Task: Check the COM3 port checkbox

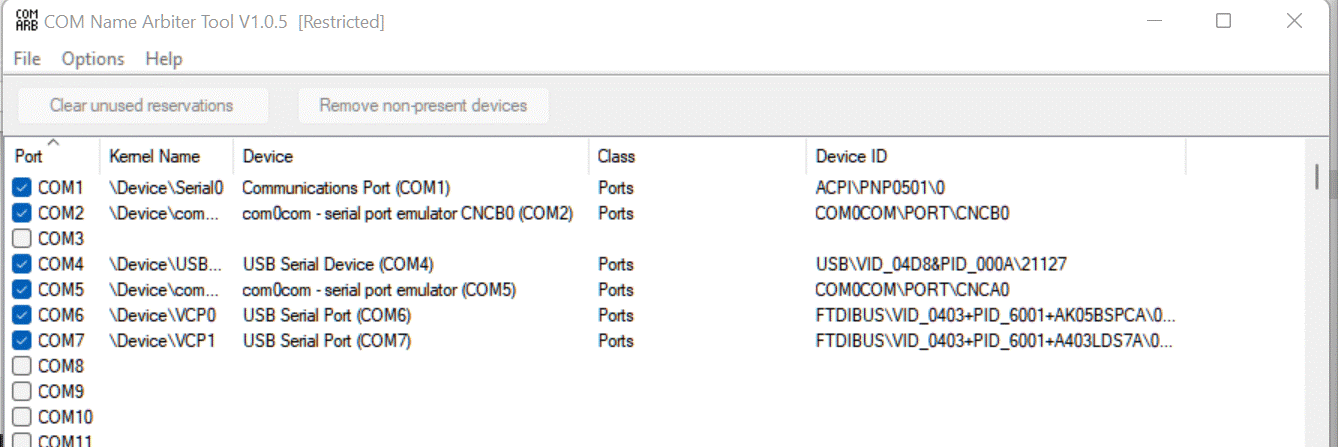Action: coord(22,238)
